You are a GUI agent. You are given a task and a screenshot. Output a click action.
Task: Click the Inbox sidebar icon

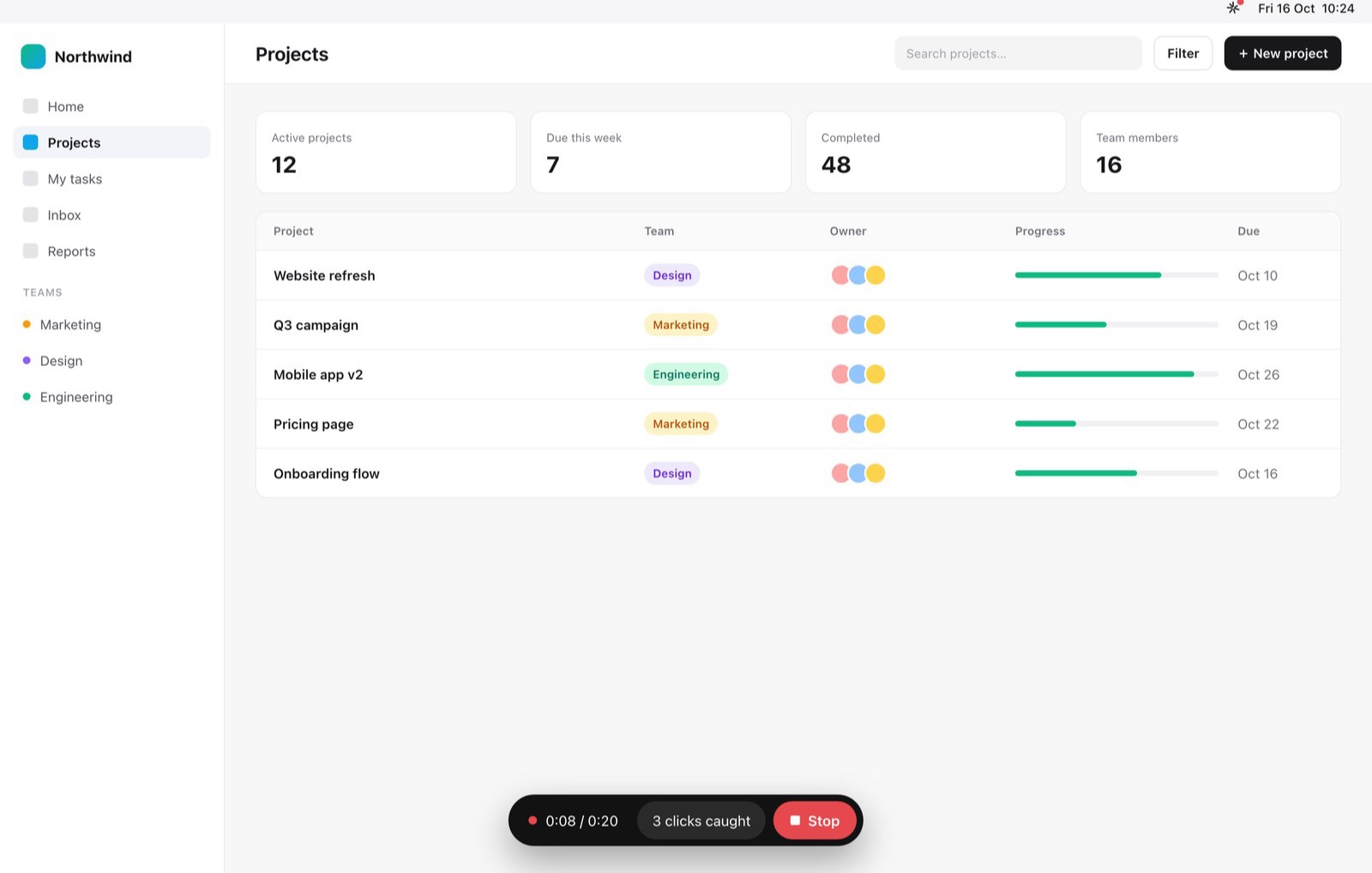(x=31, y=214)
